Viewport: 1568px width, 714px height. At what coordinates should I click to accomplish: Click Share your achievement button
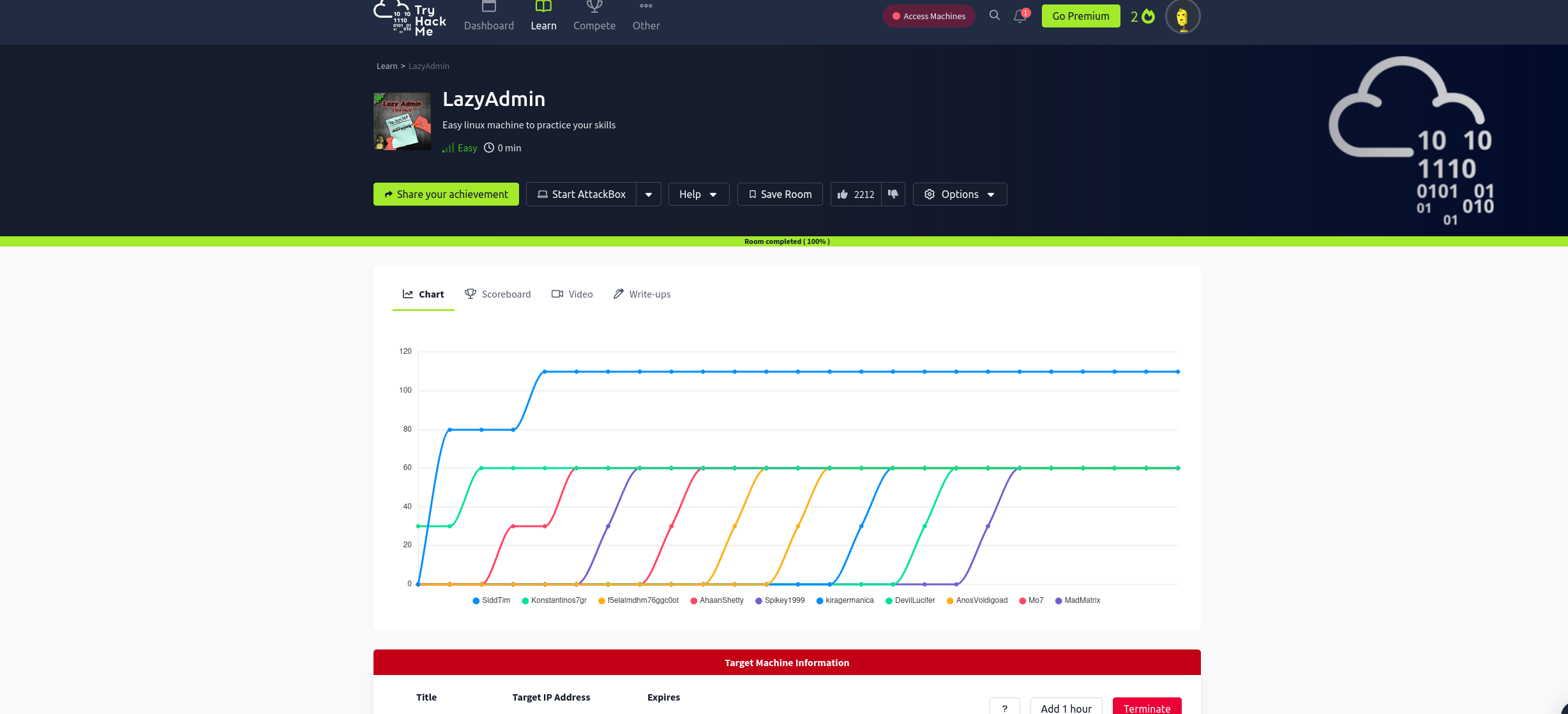446,194
